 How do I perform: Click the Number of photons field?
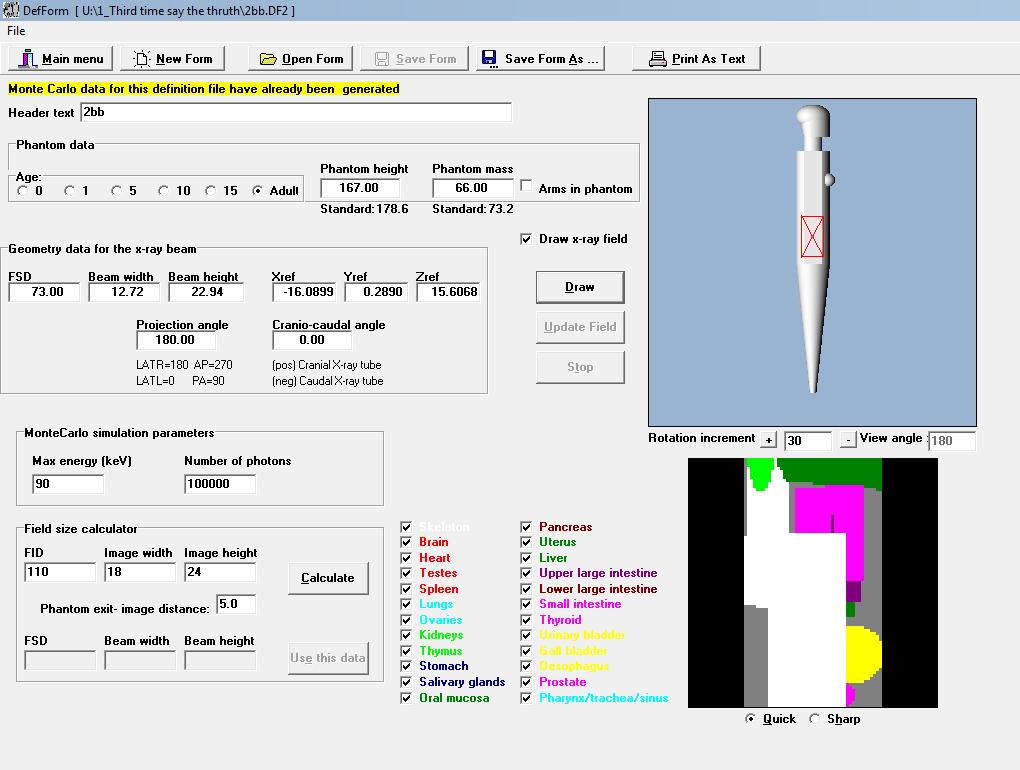[x=220, y=484]
